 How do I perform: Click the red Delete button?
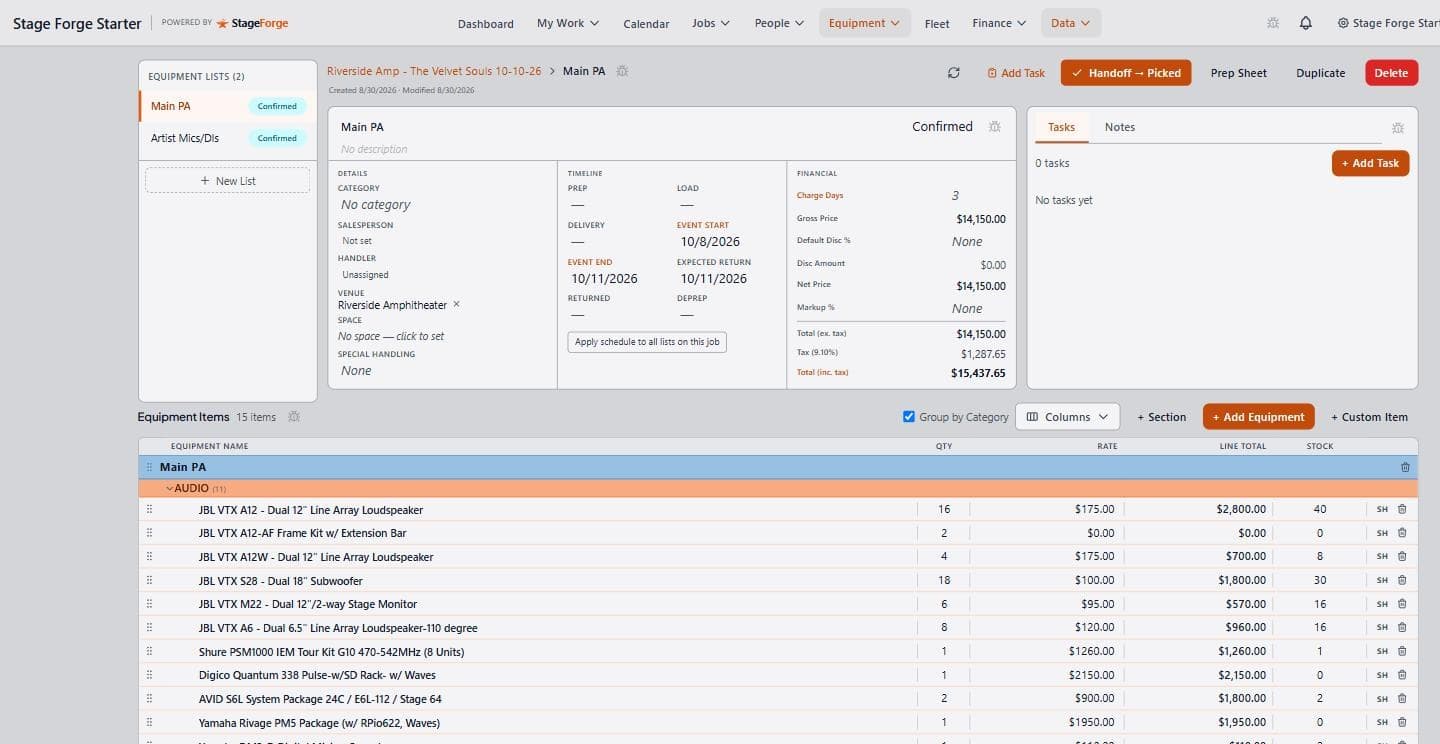[x=1391, y=73]
